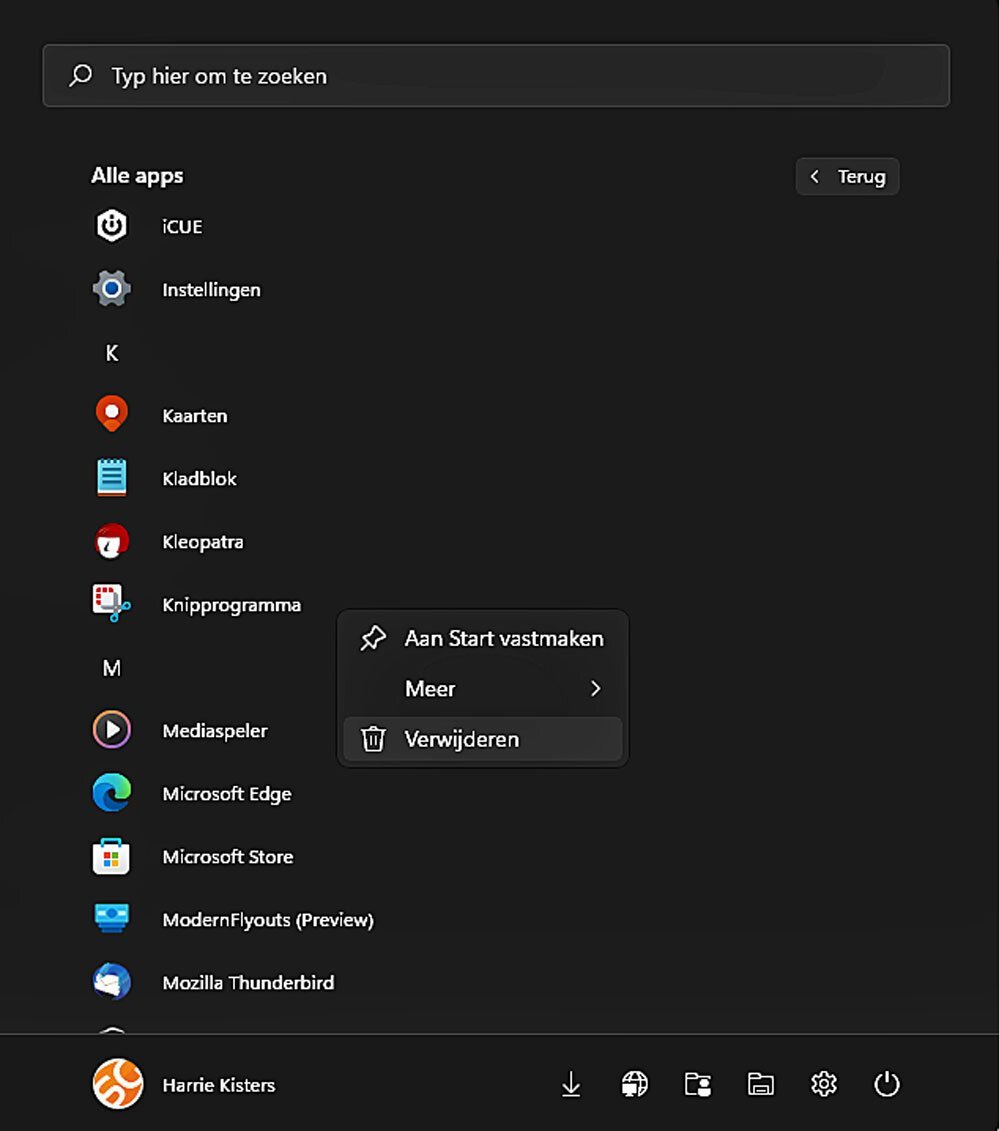Screen dimensions: 999x1131
Task: Click the Kaarten app label
Action: coord(195,415)
